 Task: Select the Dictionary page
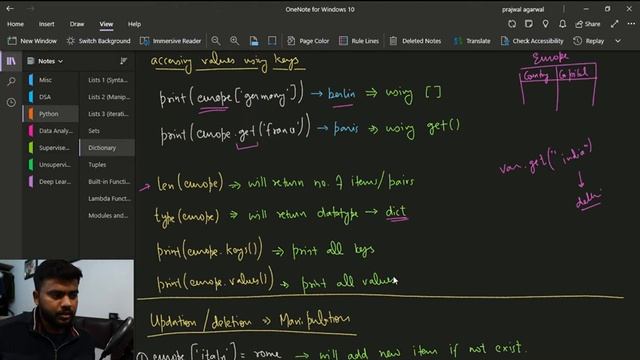click(x=107, y=148)
